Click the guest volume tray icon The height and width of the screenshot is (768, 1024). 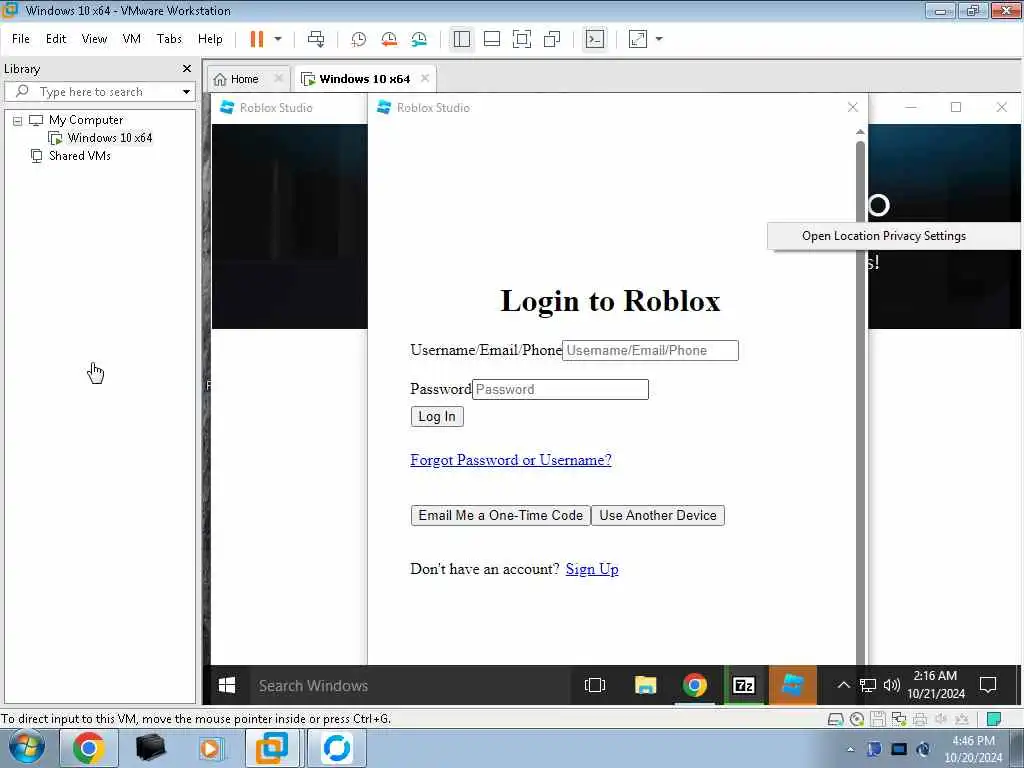[x=891, y=685]
